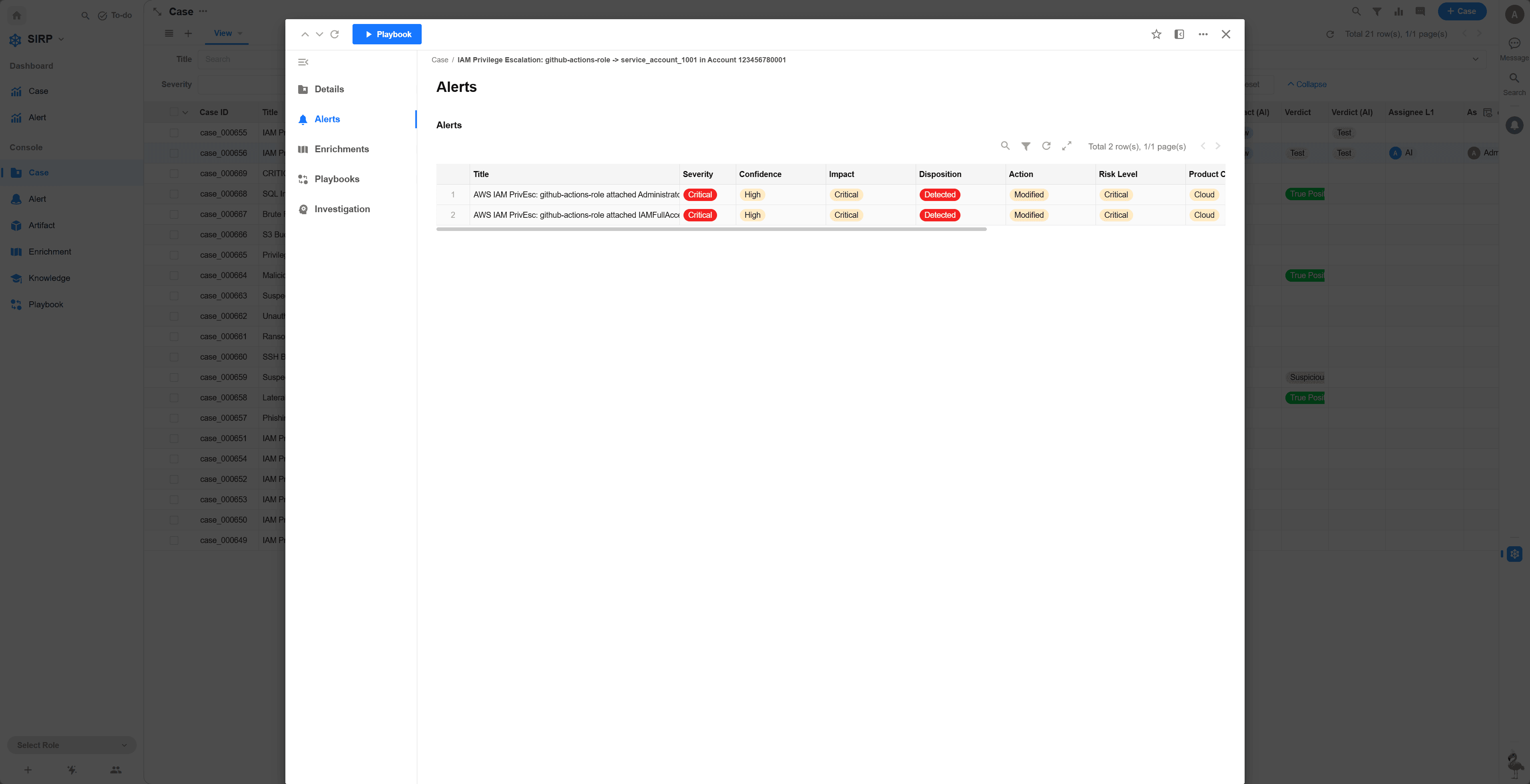Tick checkbox for case_000665

tap(174, 255)
